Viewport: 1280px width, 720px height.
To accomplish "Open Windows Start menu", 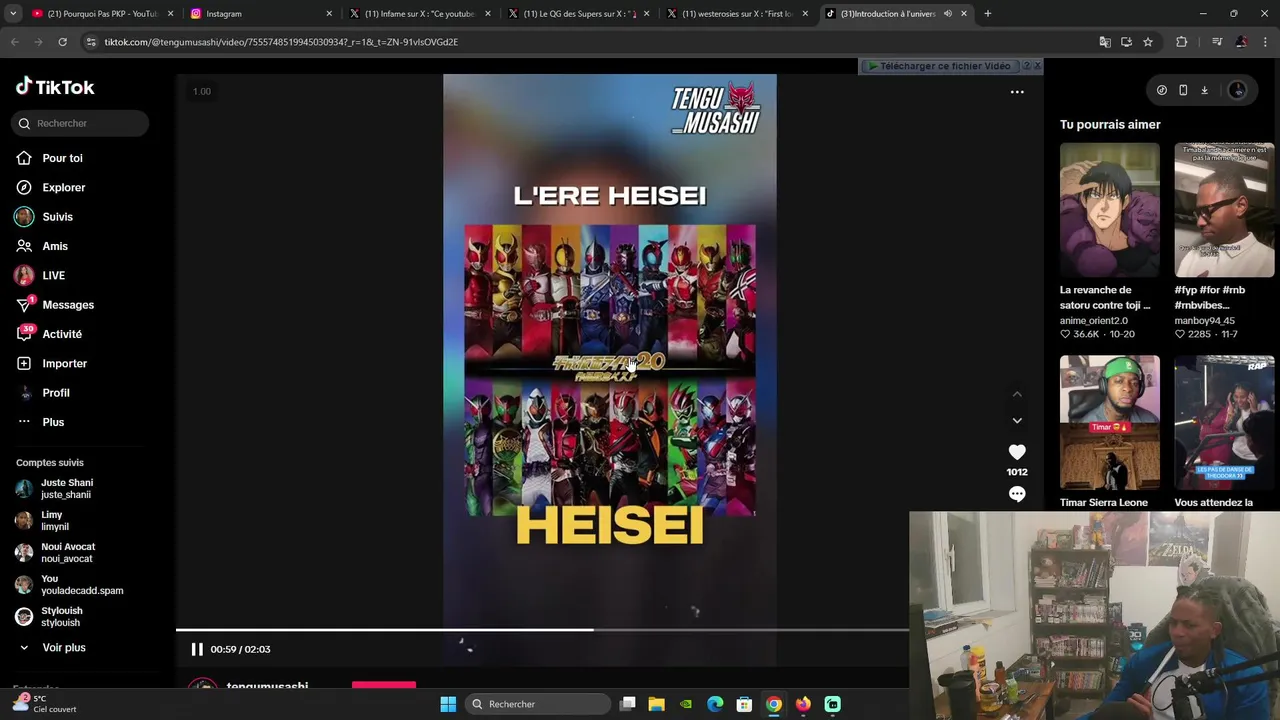I will (448, 704).
